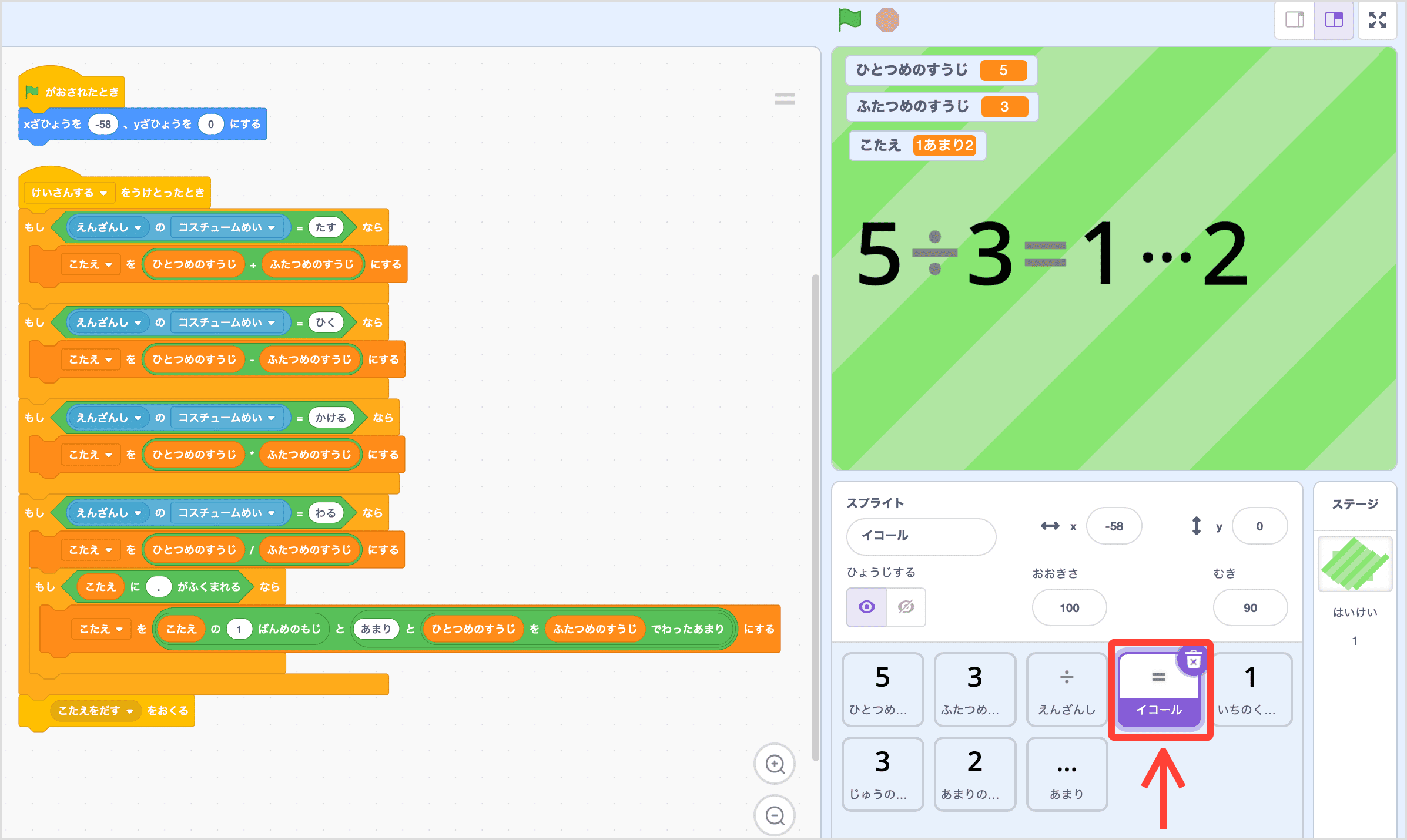The image size is (1407, 840).
Task: Switch to large stage layout
Action: 1334,20
